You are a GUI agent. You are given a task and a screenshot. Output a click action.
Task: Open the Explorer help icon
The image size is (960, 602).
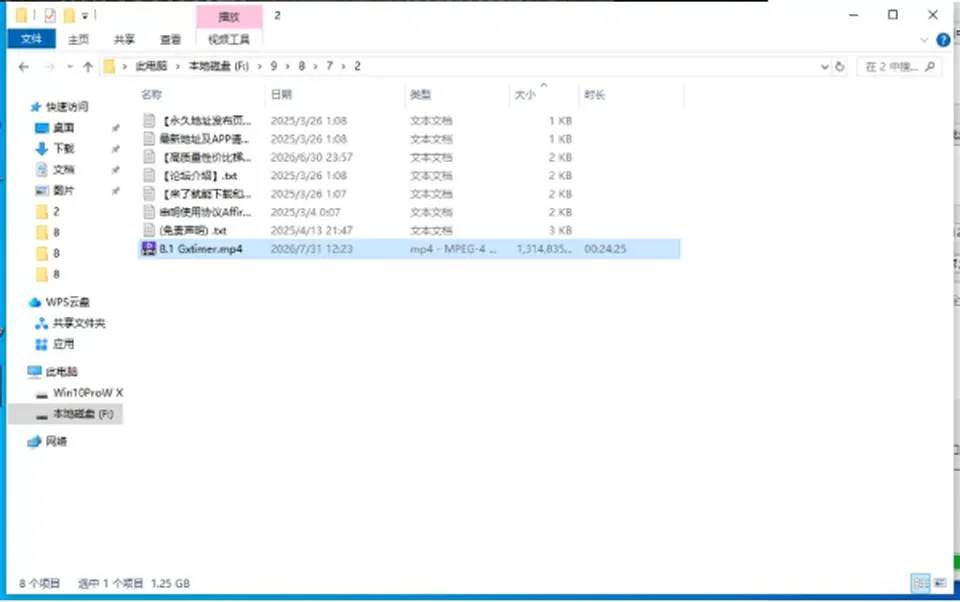pos(943,40)
